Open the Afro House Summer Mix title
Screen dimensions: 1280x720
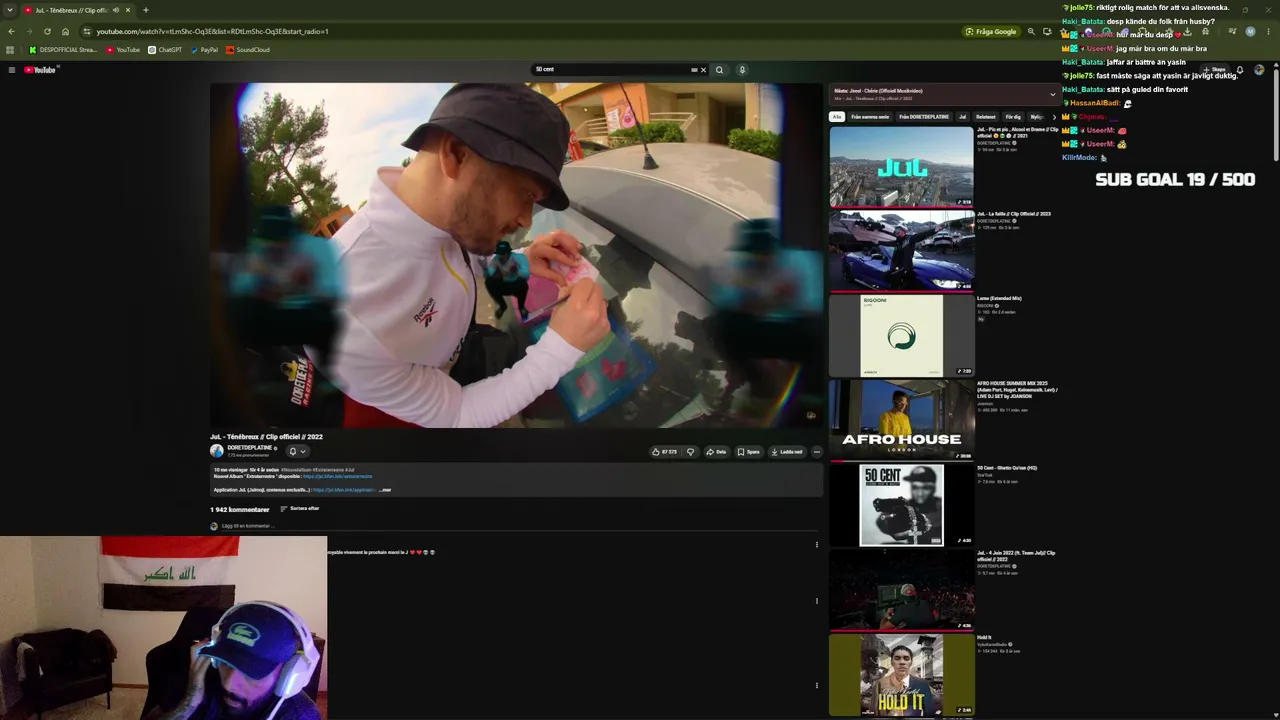[x=1017, y=390]
